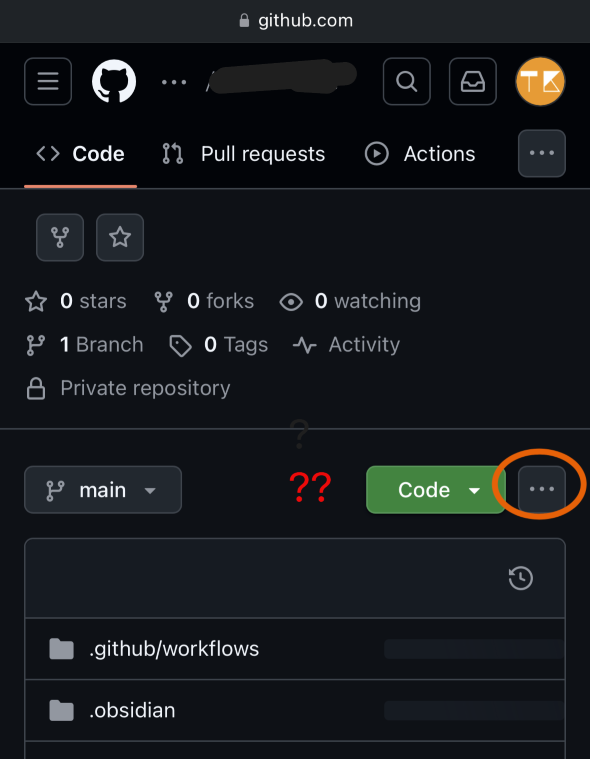Open the .obsidian folder
590x759 pixels.
point(132,710)
